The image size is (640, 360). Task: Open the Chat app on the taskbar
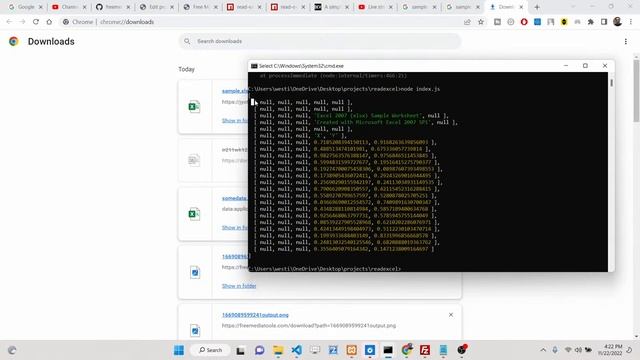pos(260,350)
